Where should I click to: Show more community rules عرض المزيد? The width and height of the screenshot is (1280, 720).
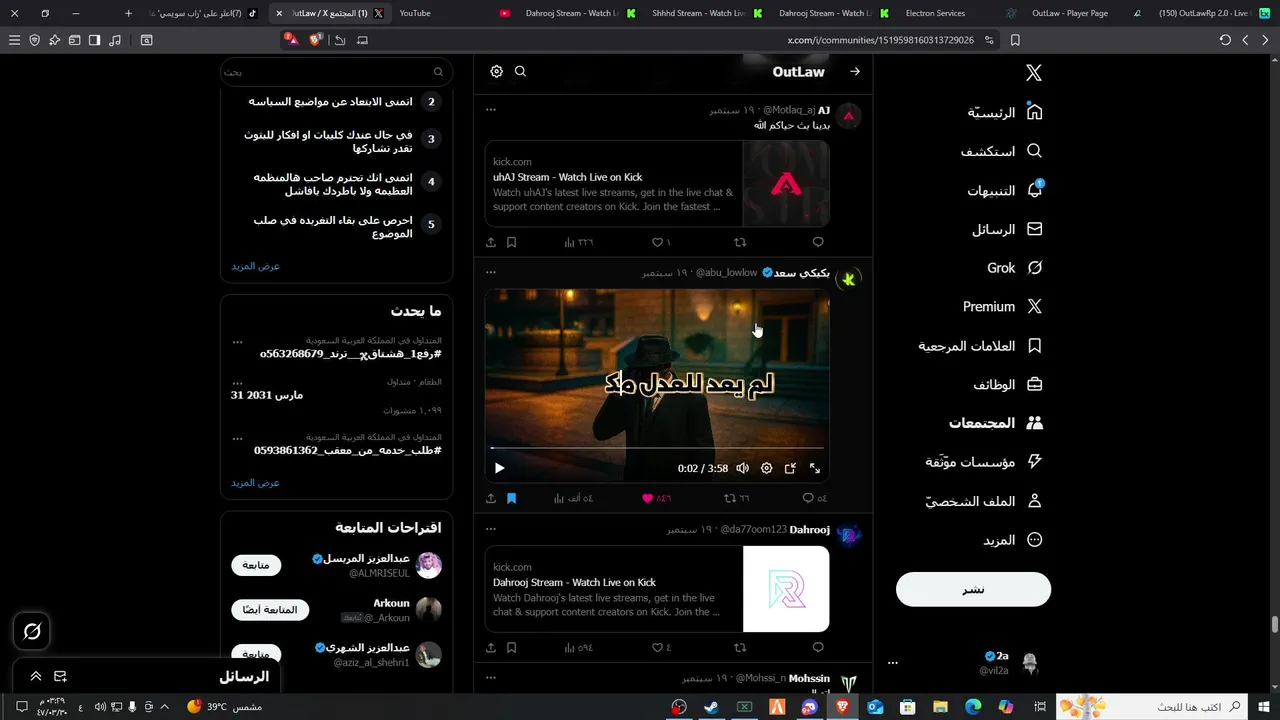[x=256, y=266]
